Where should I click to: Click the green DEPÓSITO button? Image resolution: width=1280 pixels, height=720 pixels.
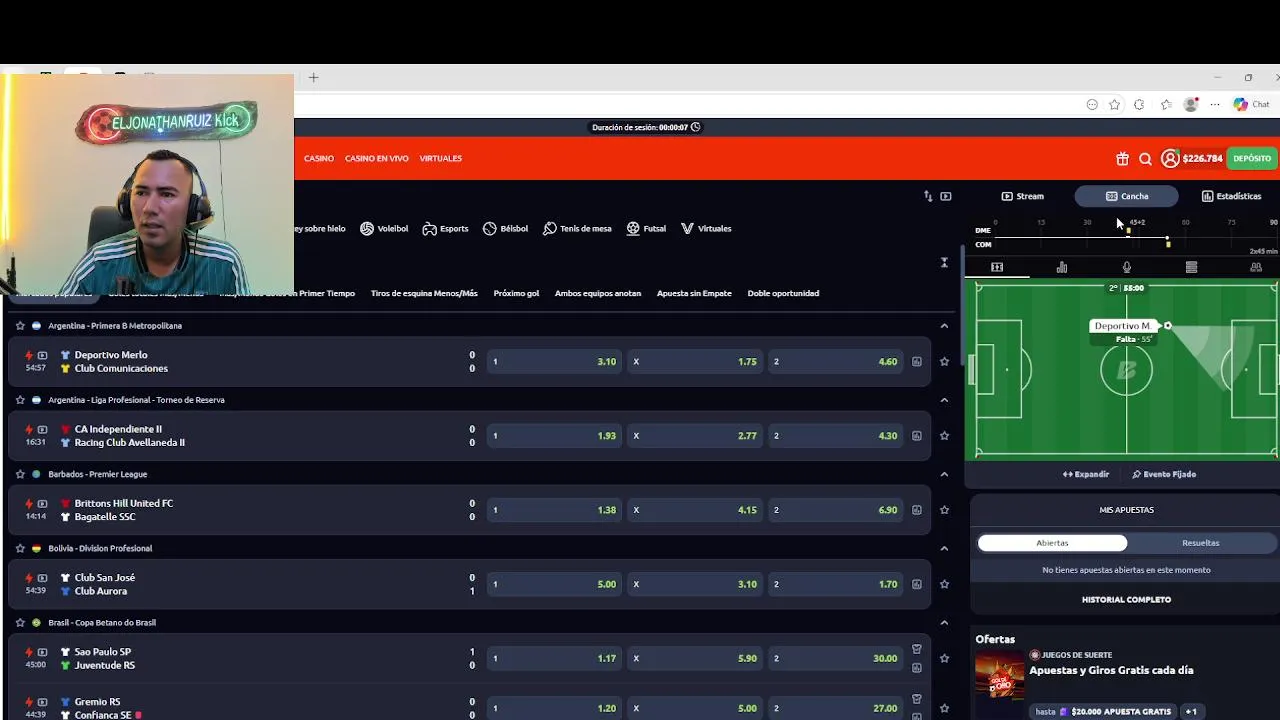[x=1252, y=158]
